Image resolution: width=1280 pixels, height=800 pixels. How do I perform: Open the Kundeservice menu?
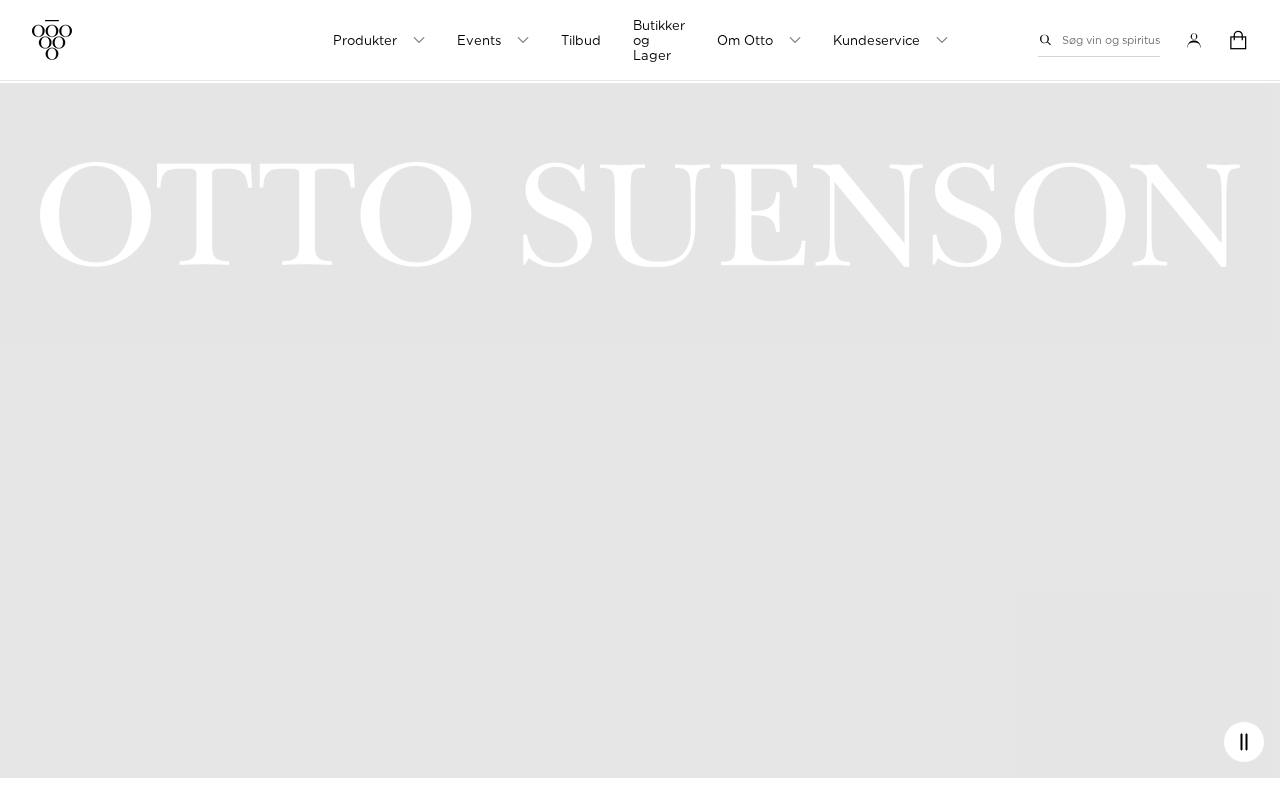tap(876, 40)
